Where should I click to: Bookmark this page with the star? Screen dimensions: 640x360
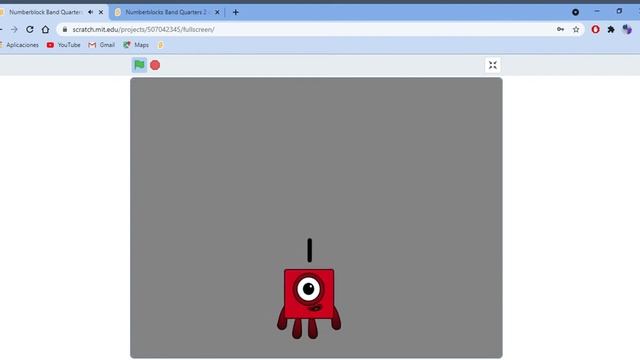pyautogui.click(x=576, y=29)
